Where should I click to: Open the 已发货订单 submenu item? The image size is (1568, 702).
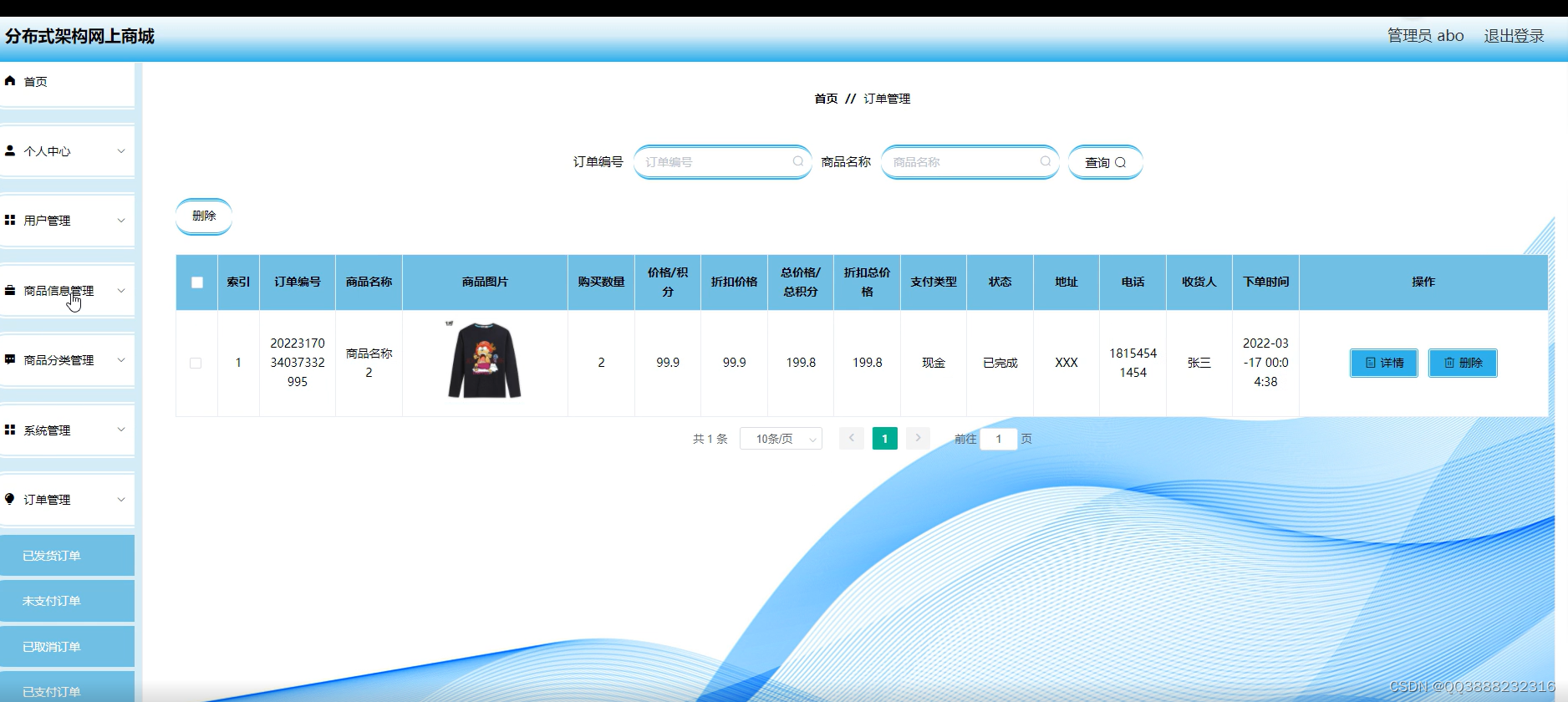[x=67, y=556]
